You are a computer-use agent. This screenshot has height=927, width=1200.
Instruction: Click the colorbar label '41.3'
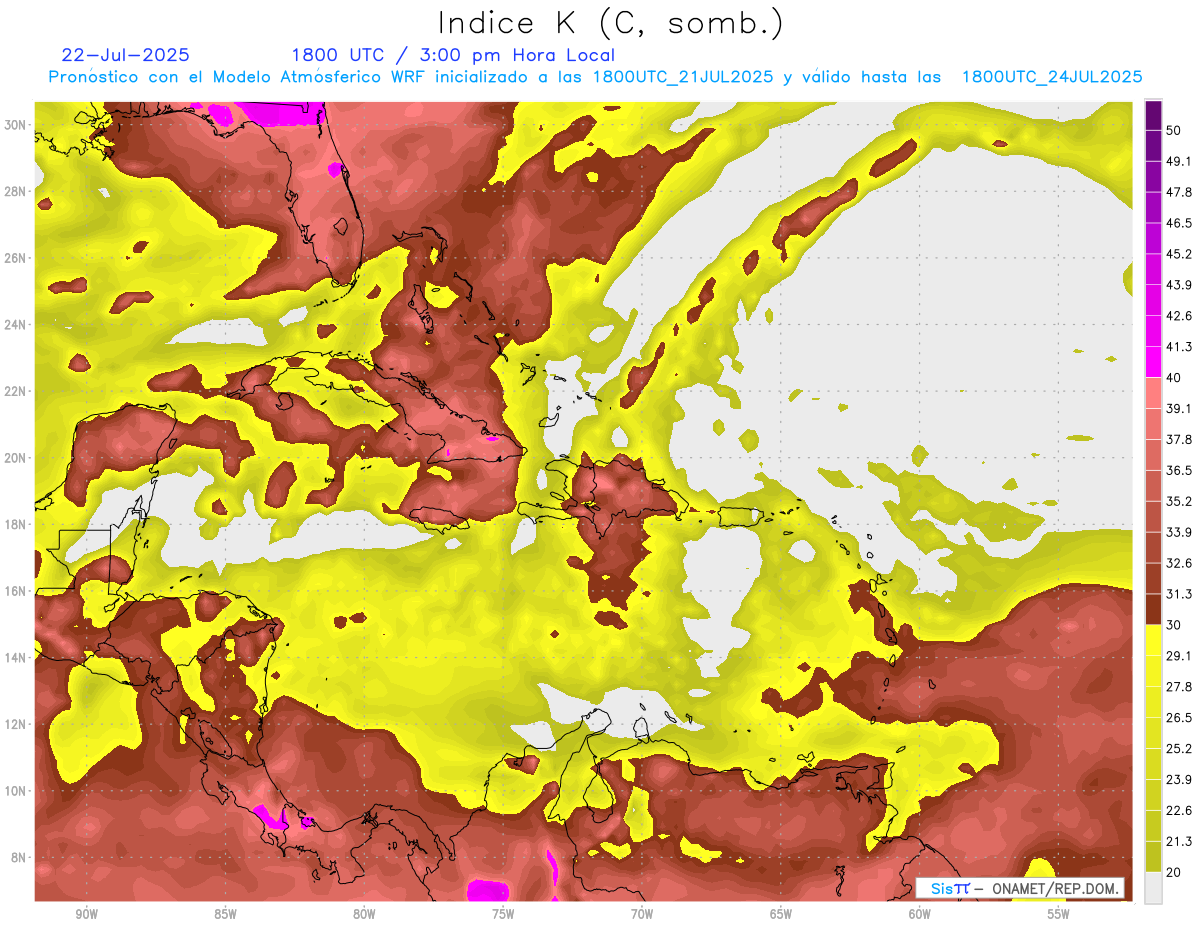[x=1178, y=347]
